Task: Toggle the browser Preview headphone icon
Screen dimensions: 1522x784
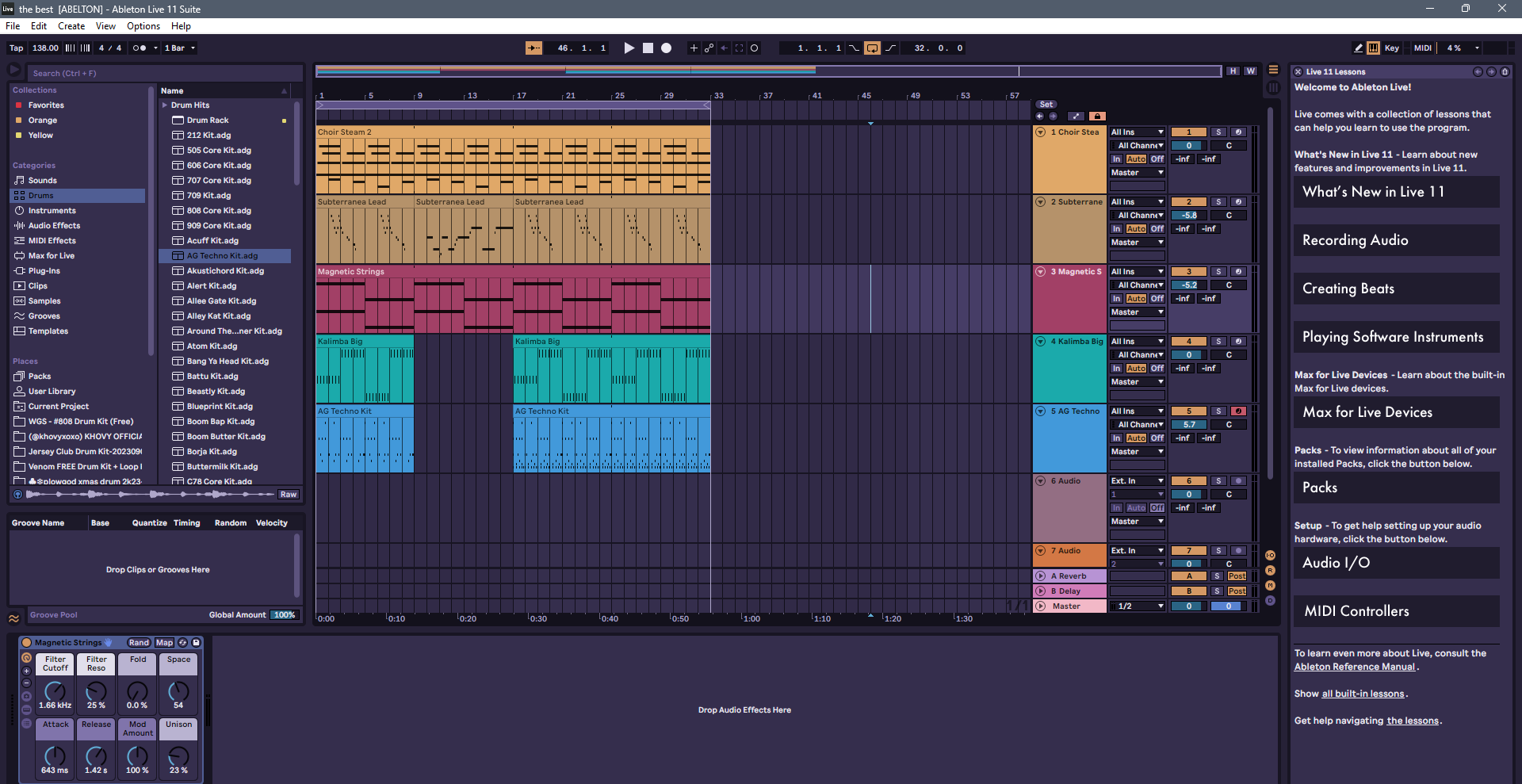Action: tap(18, 495)
